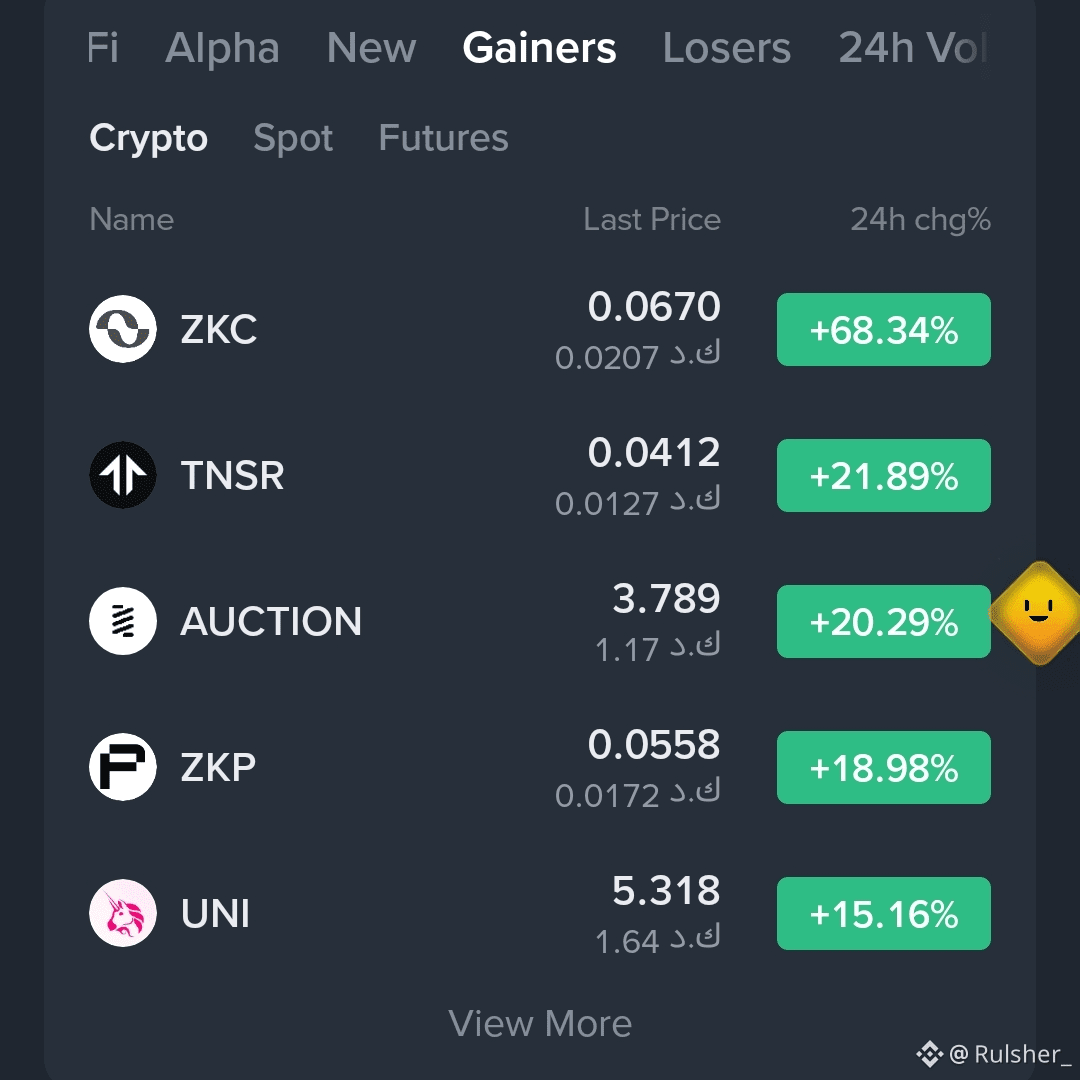Click the +21.89% change badge
The image size is (1080, 1080).
(x=884, y=475)
